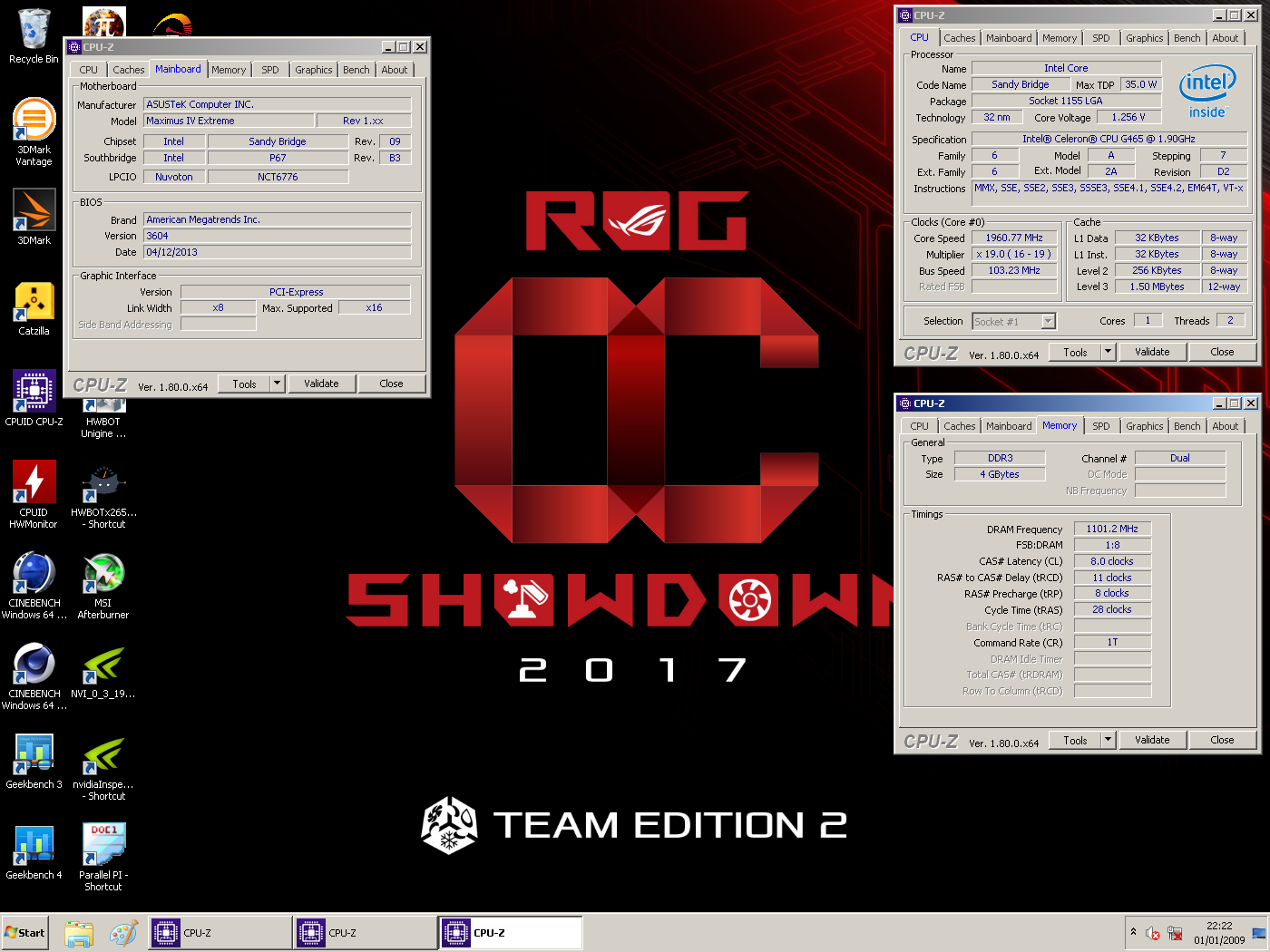Open 3DMark Vantage desktop icon
1270x952 pixels.
point(34,131)
